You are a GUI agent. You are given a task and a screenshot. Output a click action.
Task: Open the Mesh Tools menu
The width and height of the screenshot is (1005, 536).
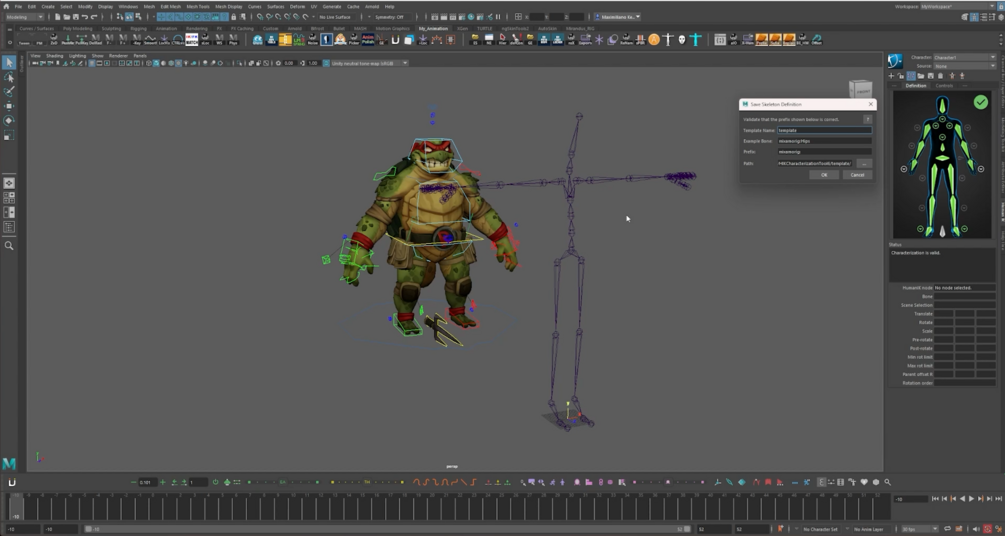click(198, 6)
